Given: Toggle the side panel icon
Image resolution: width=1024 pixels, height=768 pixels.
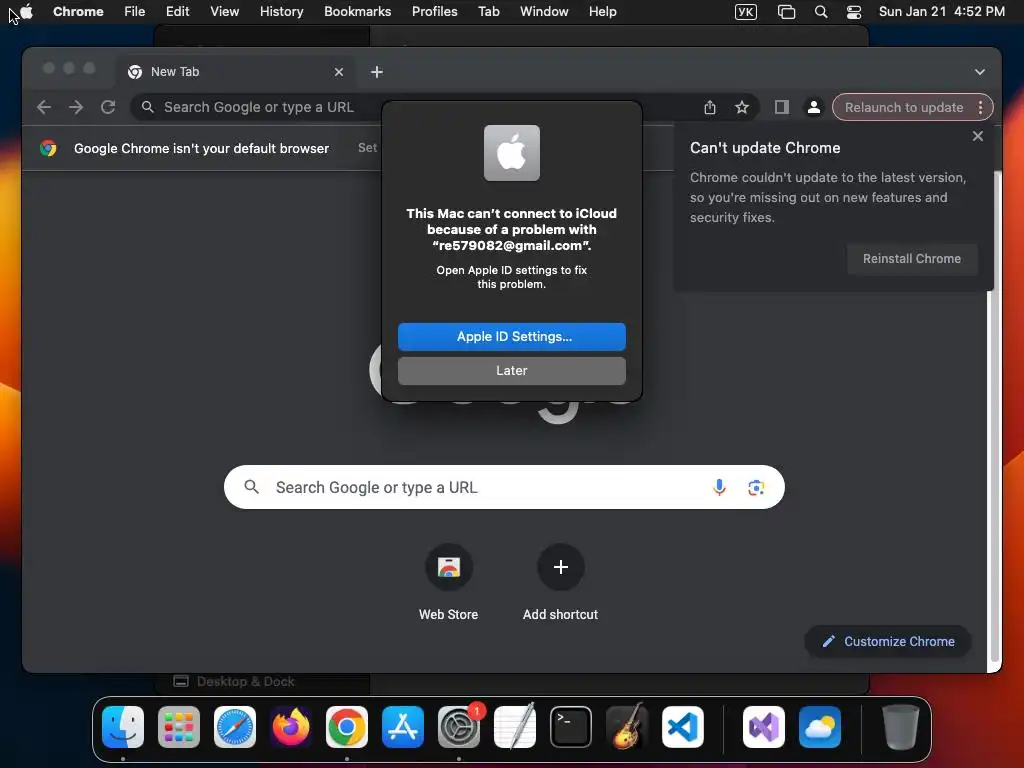Looking at the screenshot, I should coord(782,107).
